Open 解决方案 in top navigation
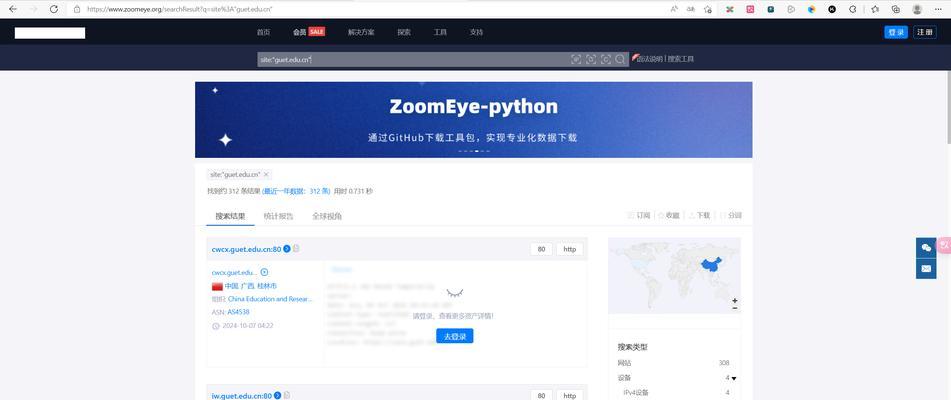Screen dimensions: 951x400 click(361, 32)
